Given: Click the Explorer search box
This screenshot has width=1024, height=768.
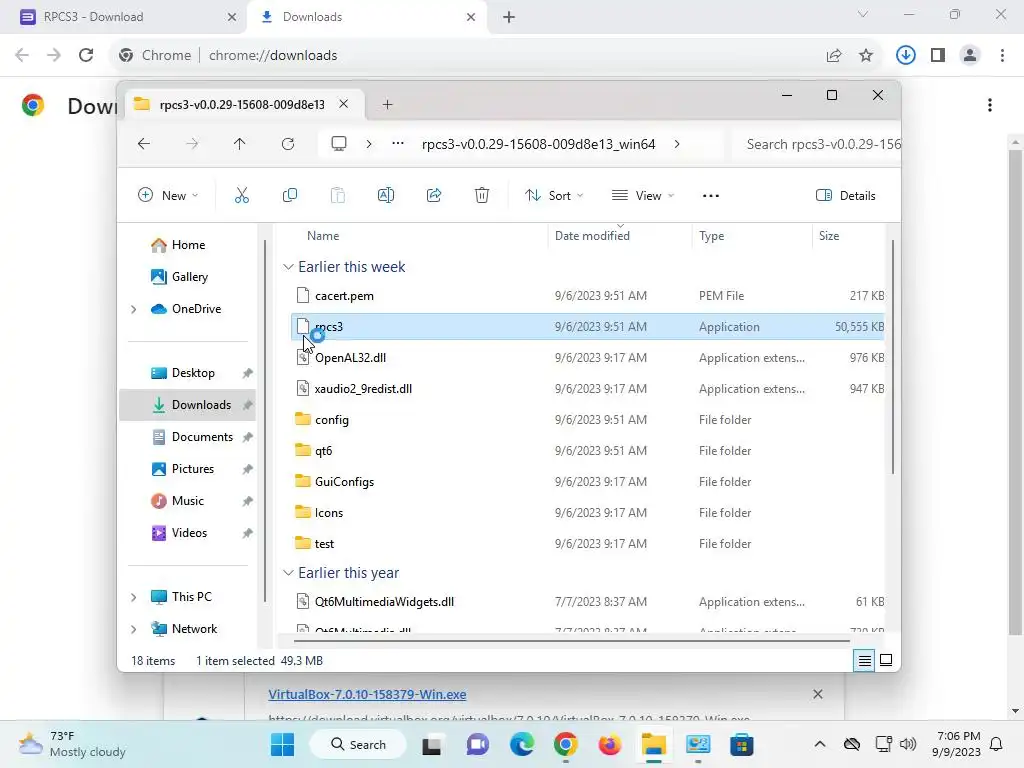Looking at the screenshot, I should (818, 144).
